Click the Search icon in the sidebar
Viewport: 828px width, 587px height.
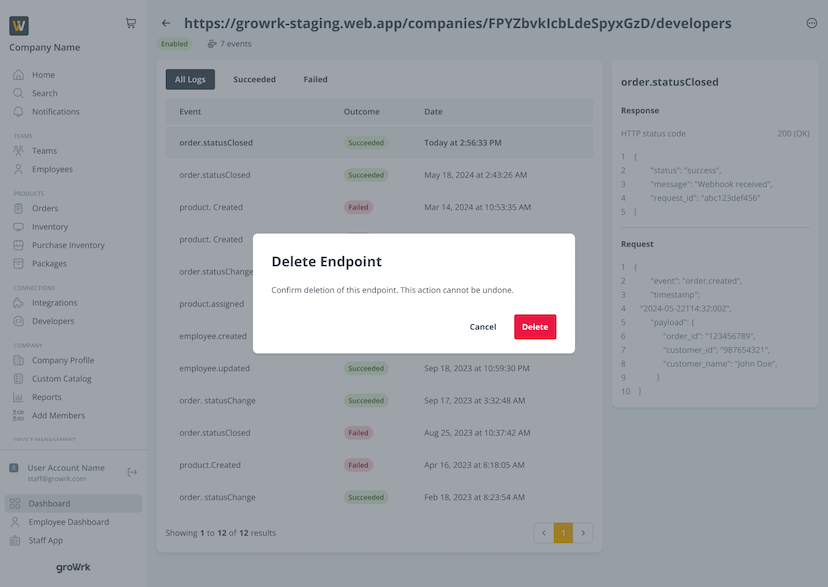pos(20,92)
